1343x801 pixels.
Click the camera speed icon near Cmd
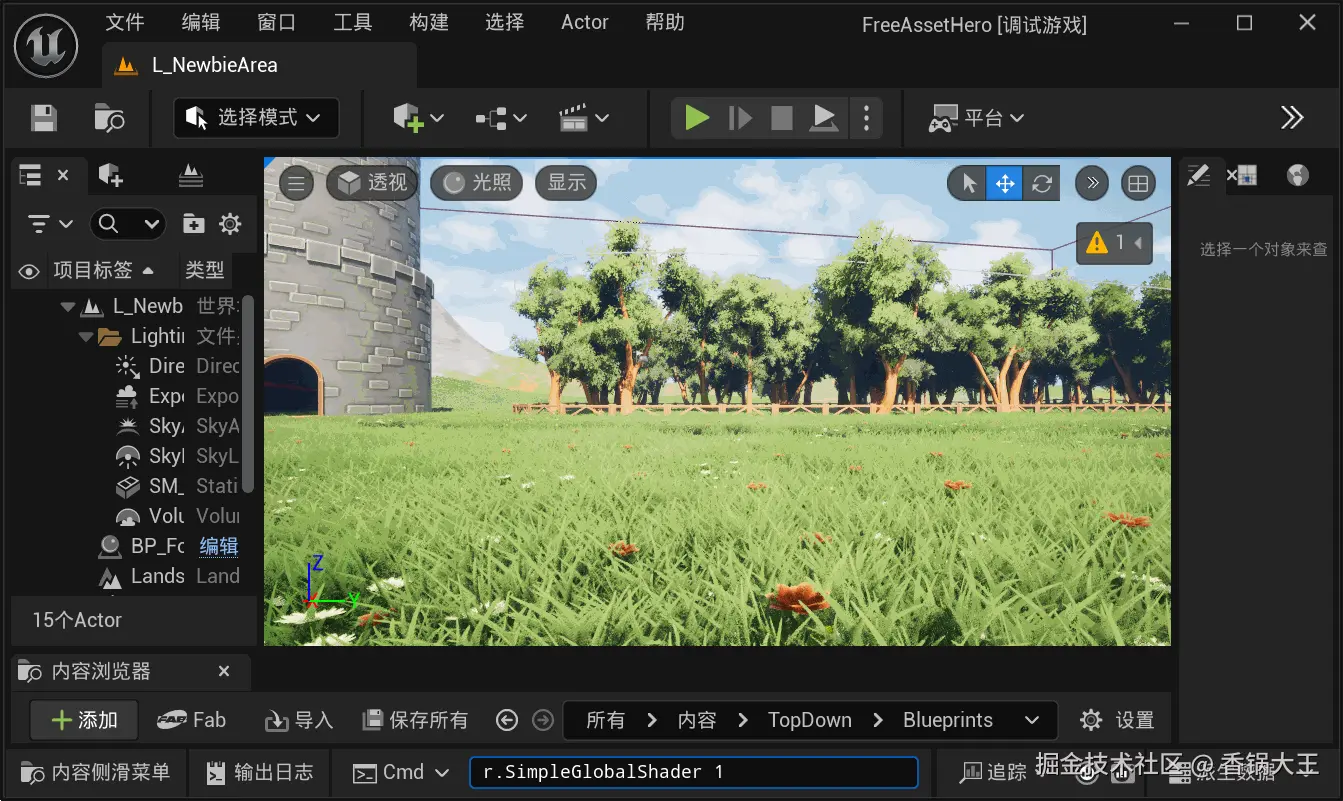pos(365,772)
